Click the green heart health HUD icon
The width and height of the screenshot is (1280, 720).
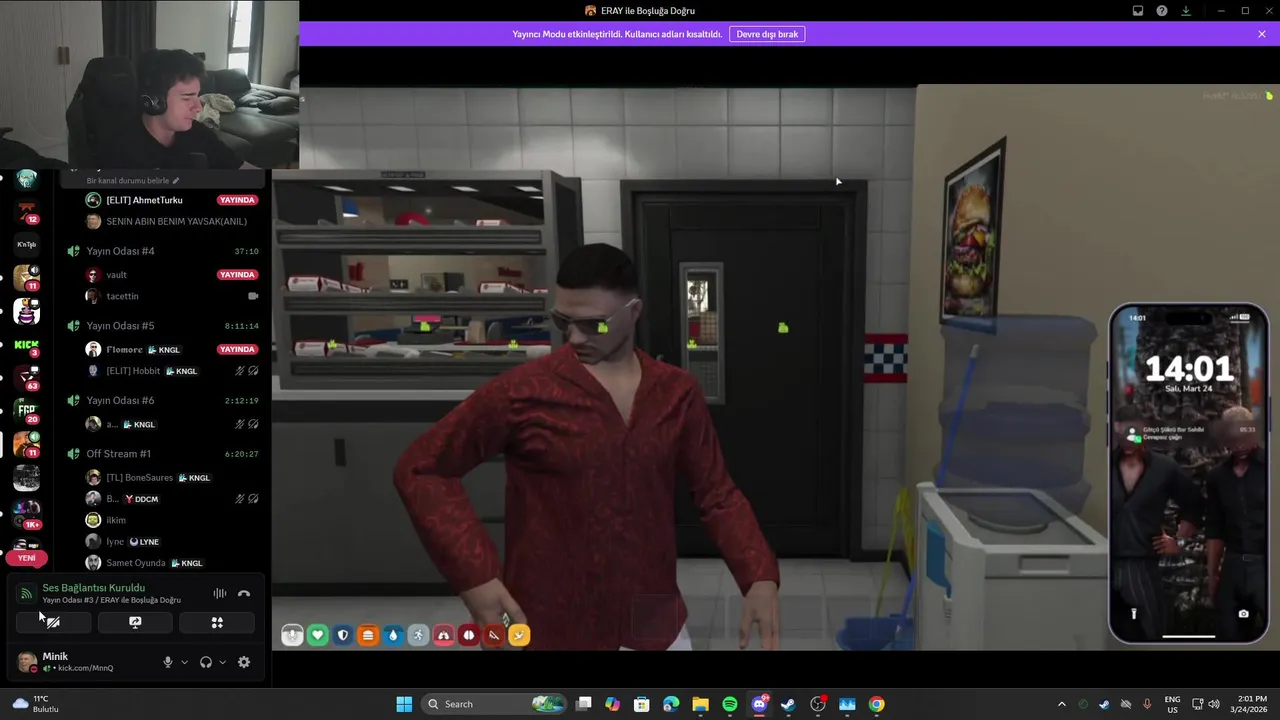pos(318,635)
